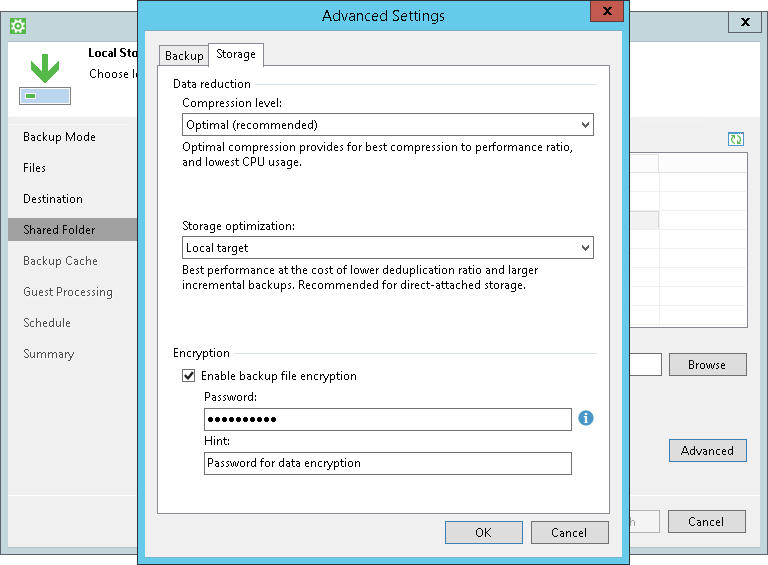Viewport: 768px width, 565px height.
Task: Switch to the Backup tab
Action: (x=184, y=56)
